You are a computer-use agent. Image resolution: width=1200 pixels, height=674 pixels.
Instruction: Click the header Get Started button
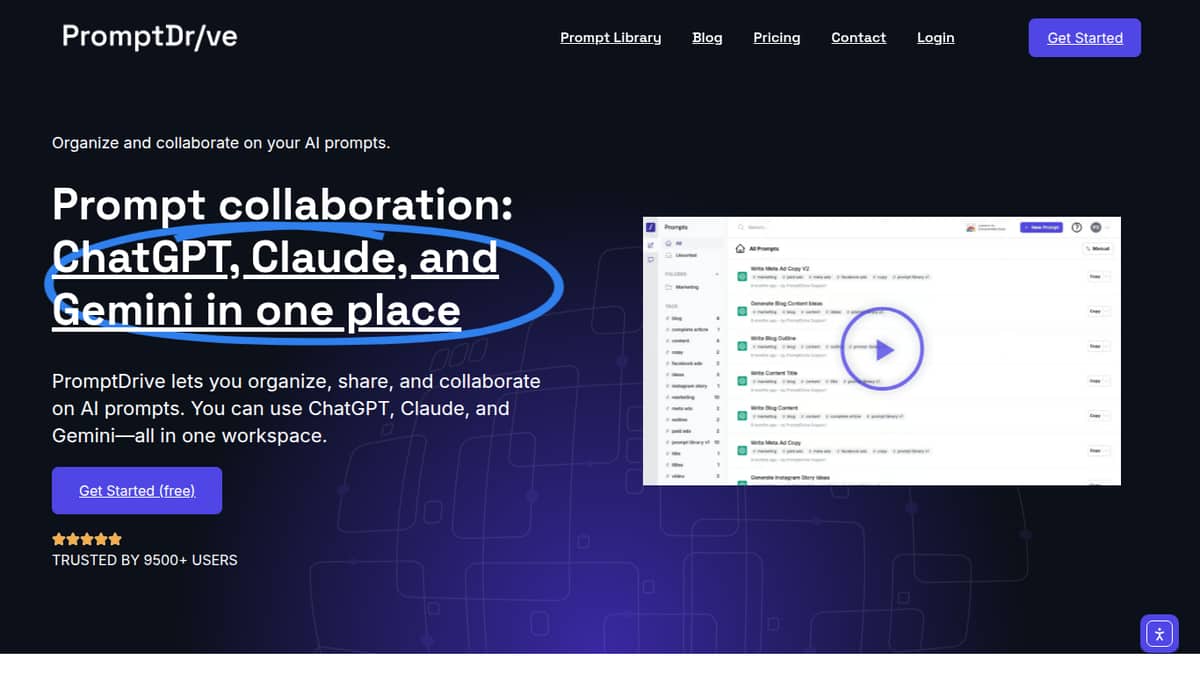pos(1085,38)
